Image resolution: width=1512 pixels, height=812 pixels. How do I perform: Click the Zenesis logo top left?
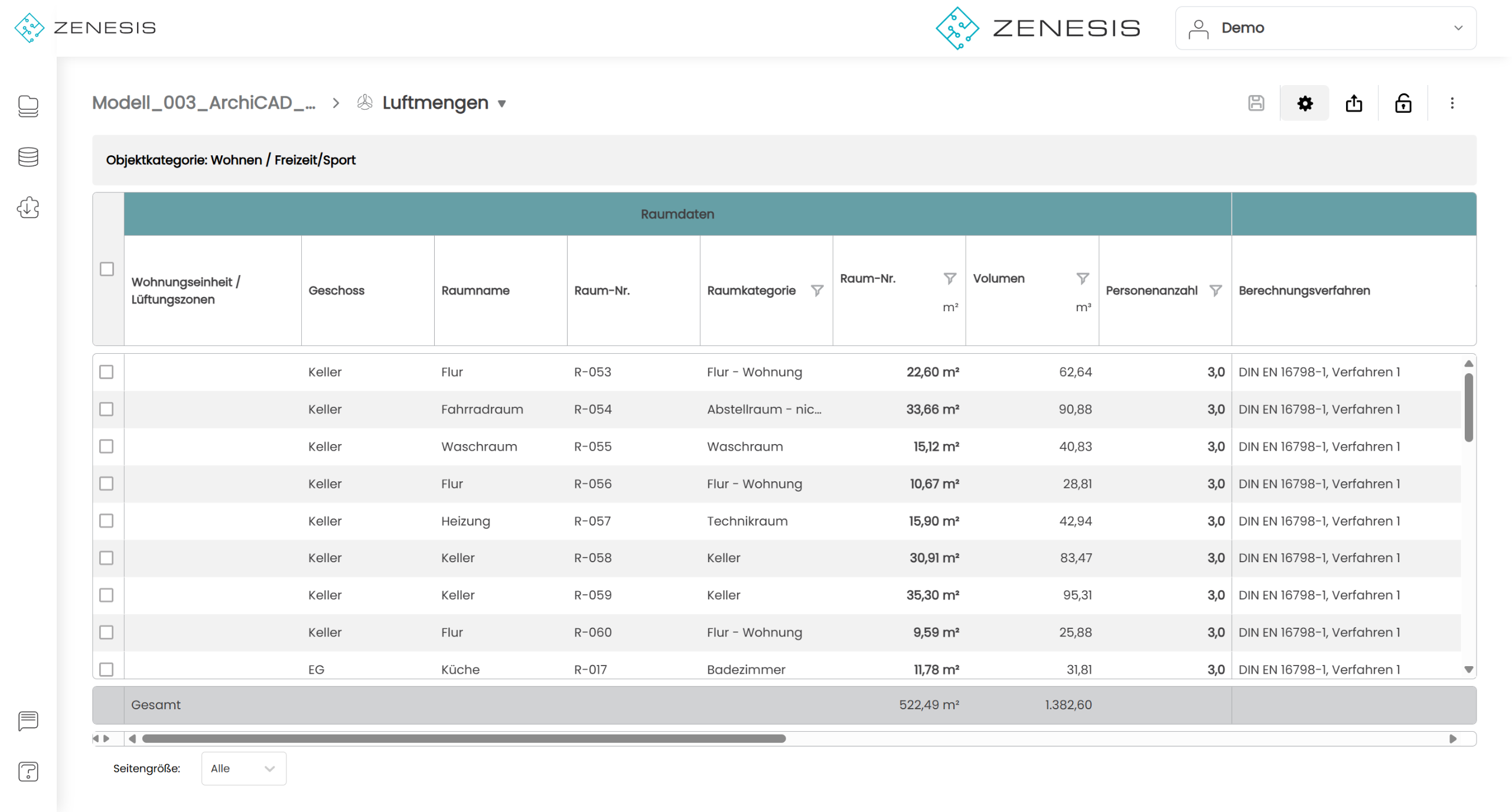point(85,28)
